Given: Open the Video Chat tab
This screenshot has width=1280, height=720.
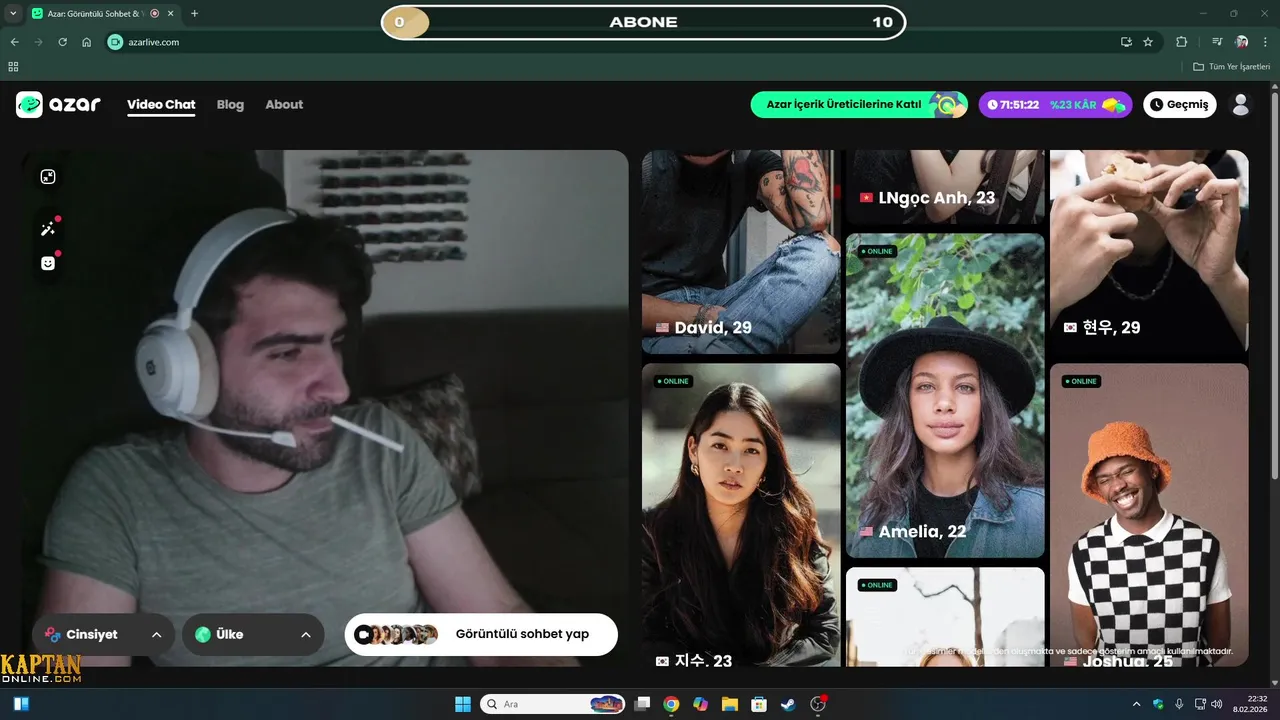Looking at the screenshot, I should click(161, 104).
